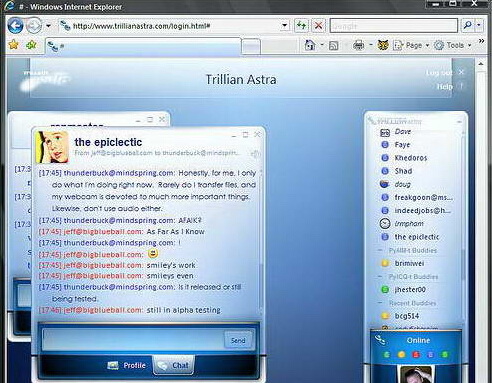Select contact jhester00
This screenshot has width=492, height=383.
coord(410,290)
